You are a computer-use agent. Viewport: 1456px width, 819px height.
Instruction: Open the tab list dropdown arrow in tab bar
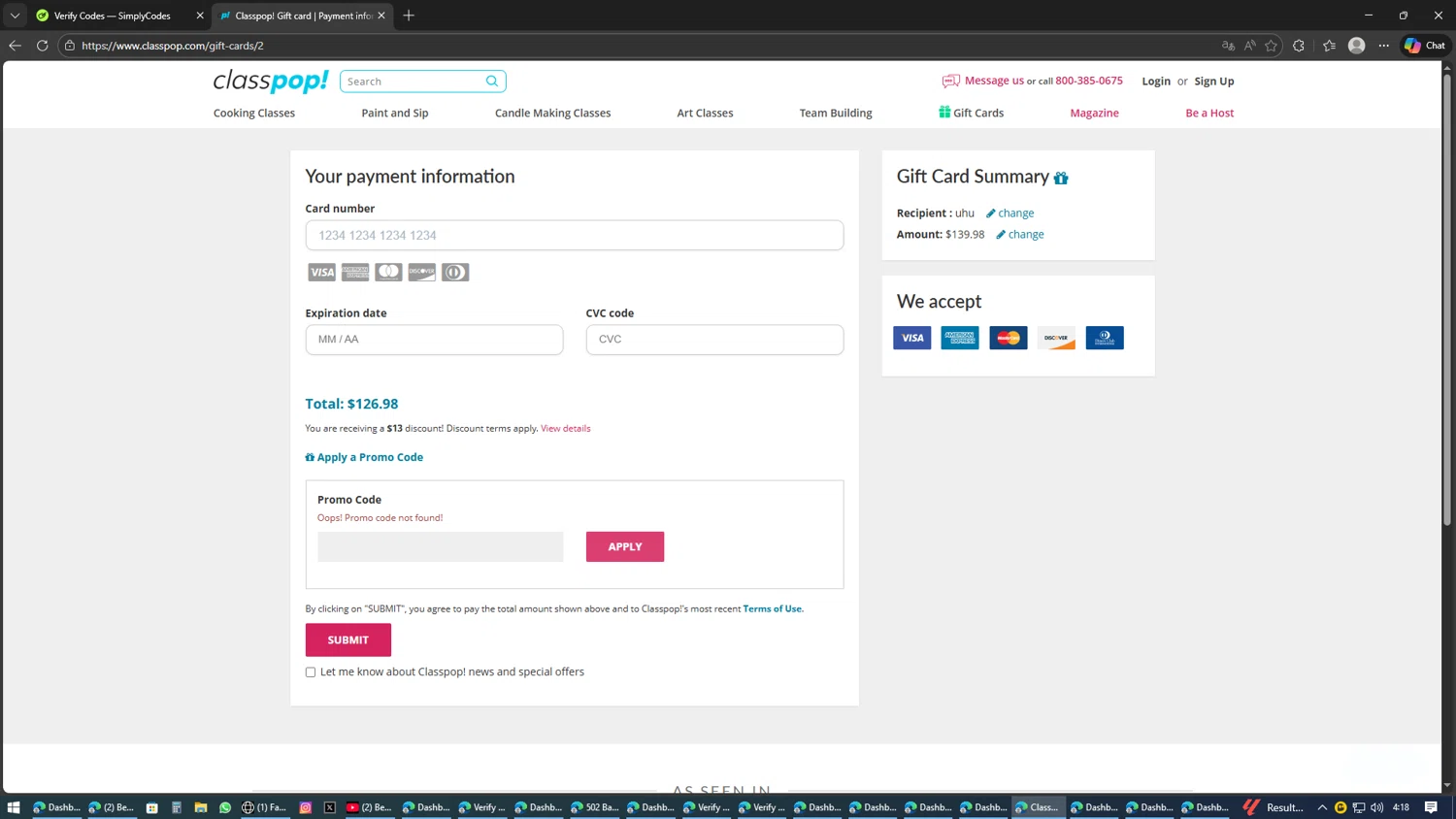[x=15, y=16]
